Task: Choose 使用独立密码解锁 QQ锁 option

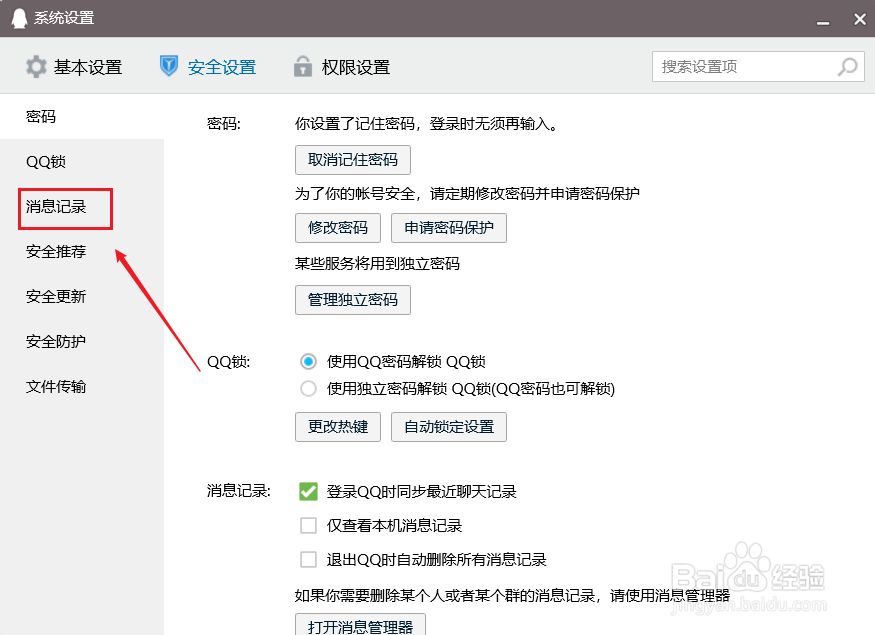Action: pos(308,389)
